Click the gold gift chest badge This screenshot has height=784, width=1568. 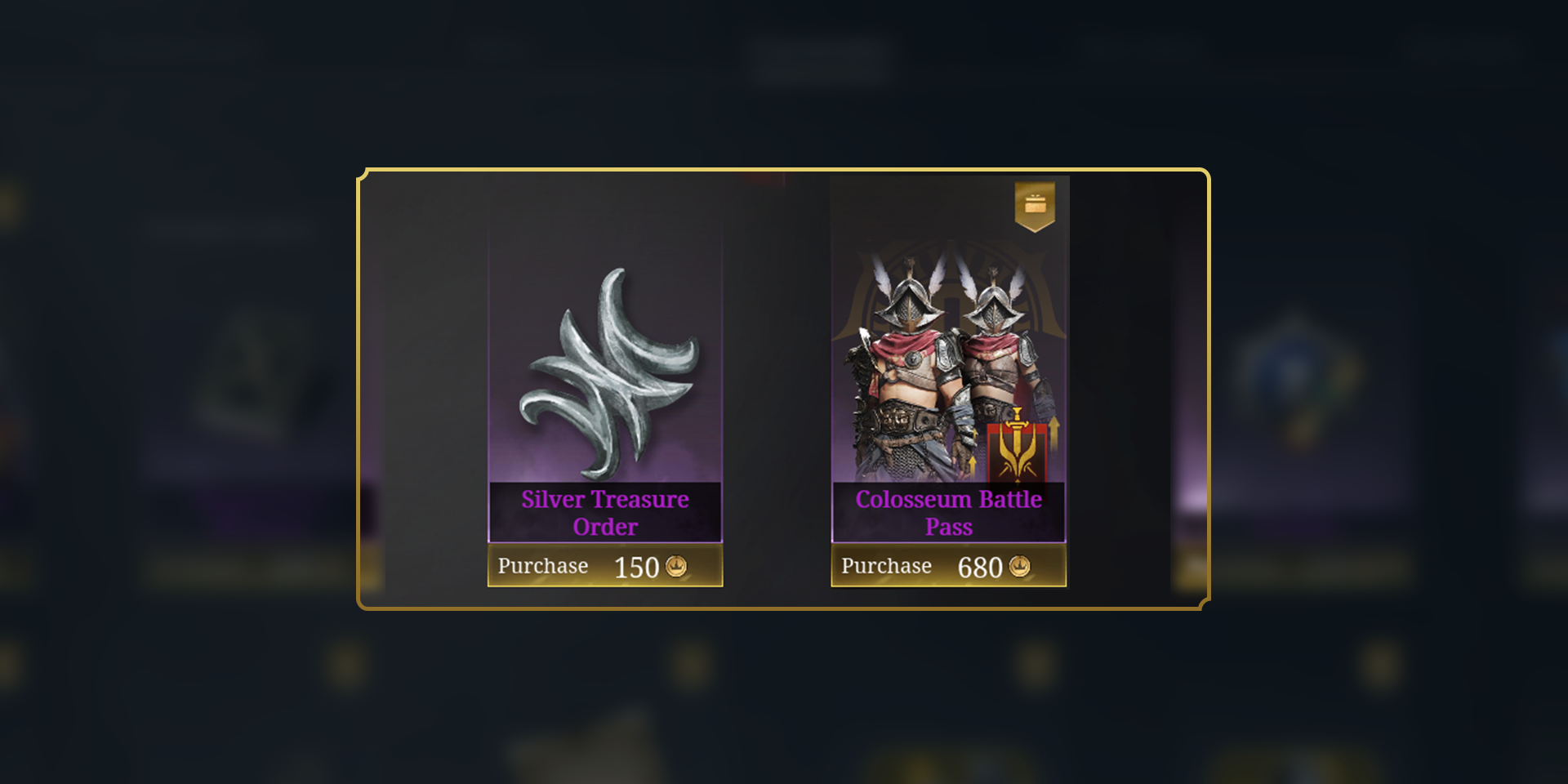pos(1035,205)
